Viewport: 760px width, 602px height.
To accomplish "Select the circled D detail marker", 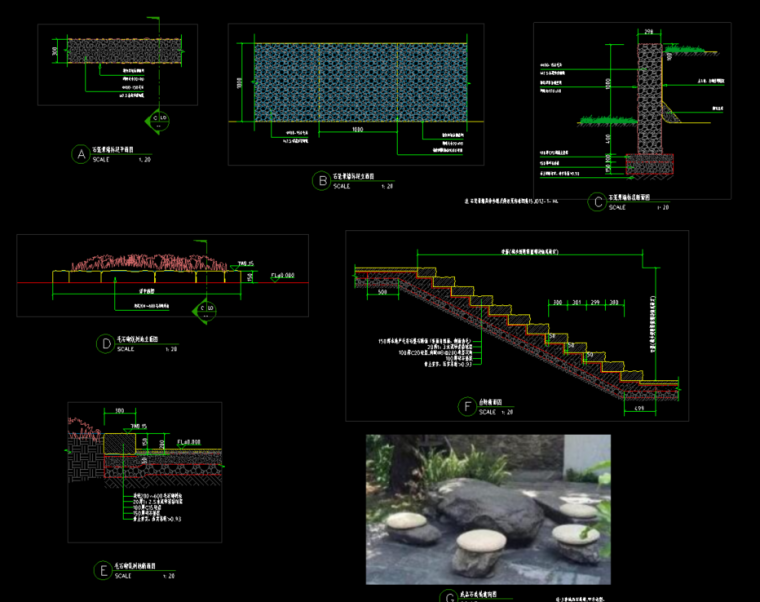I will point(105,344).
